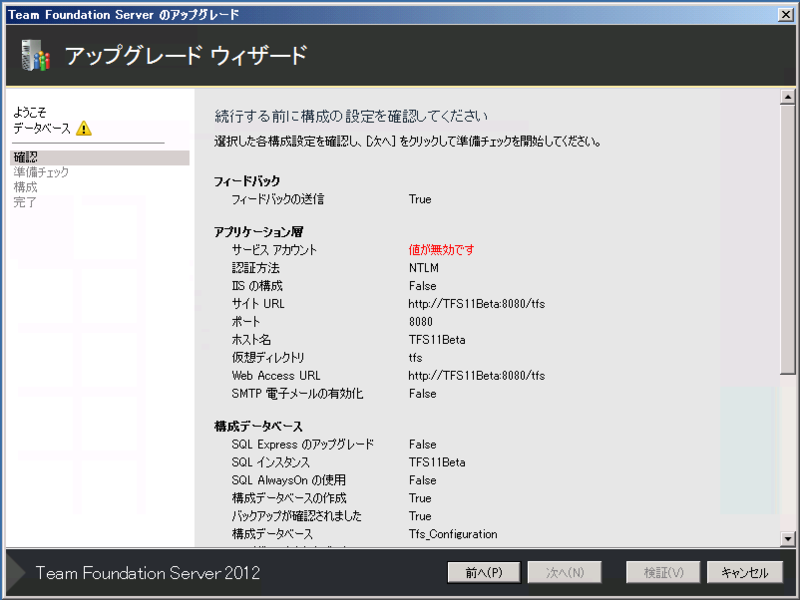Click the Web Access URL value
The height and width of the screenshot is (600, 800).
[x=477, y=376]
